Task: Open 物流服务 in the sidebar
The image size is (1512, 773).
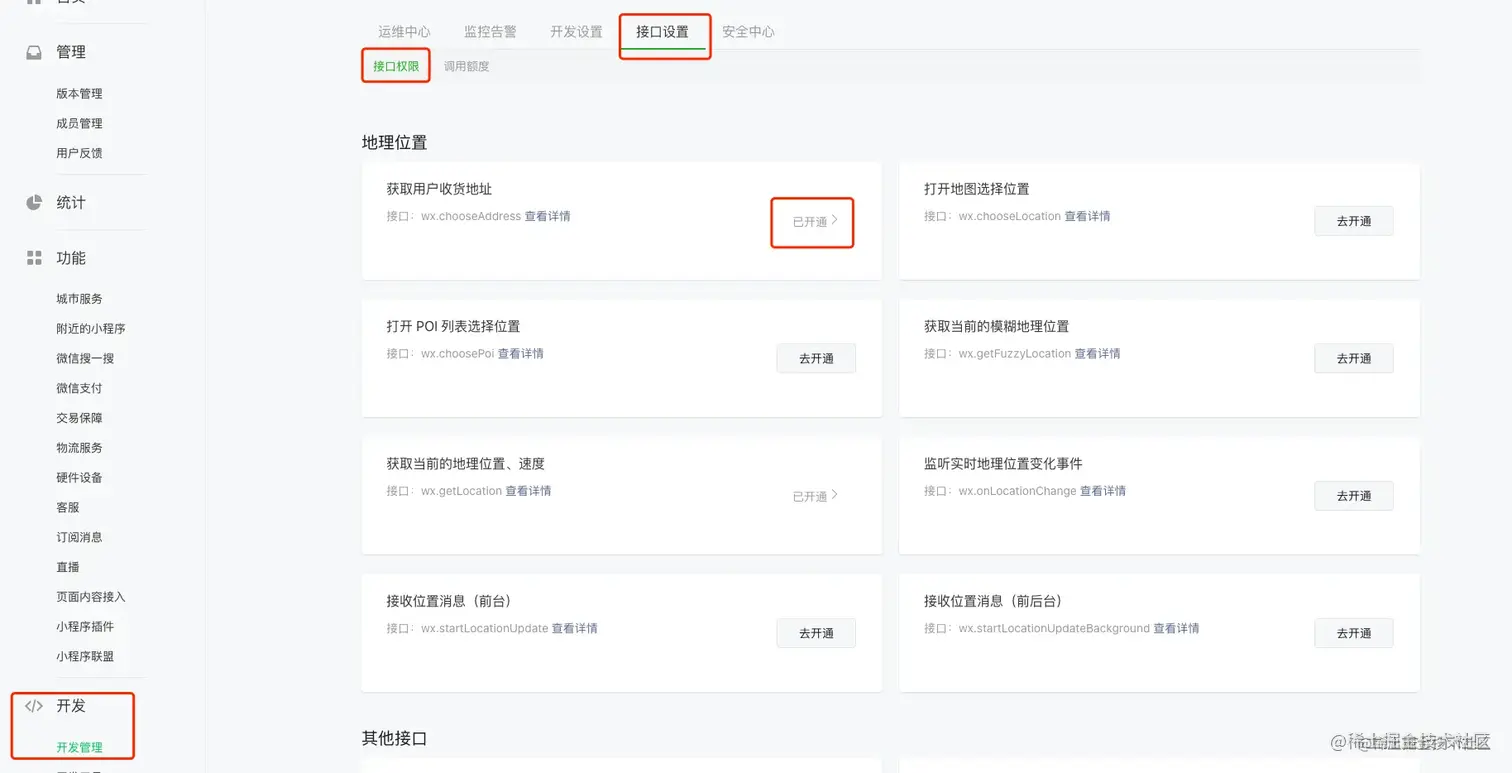Action: [x=79, y=448]
